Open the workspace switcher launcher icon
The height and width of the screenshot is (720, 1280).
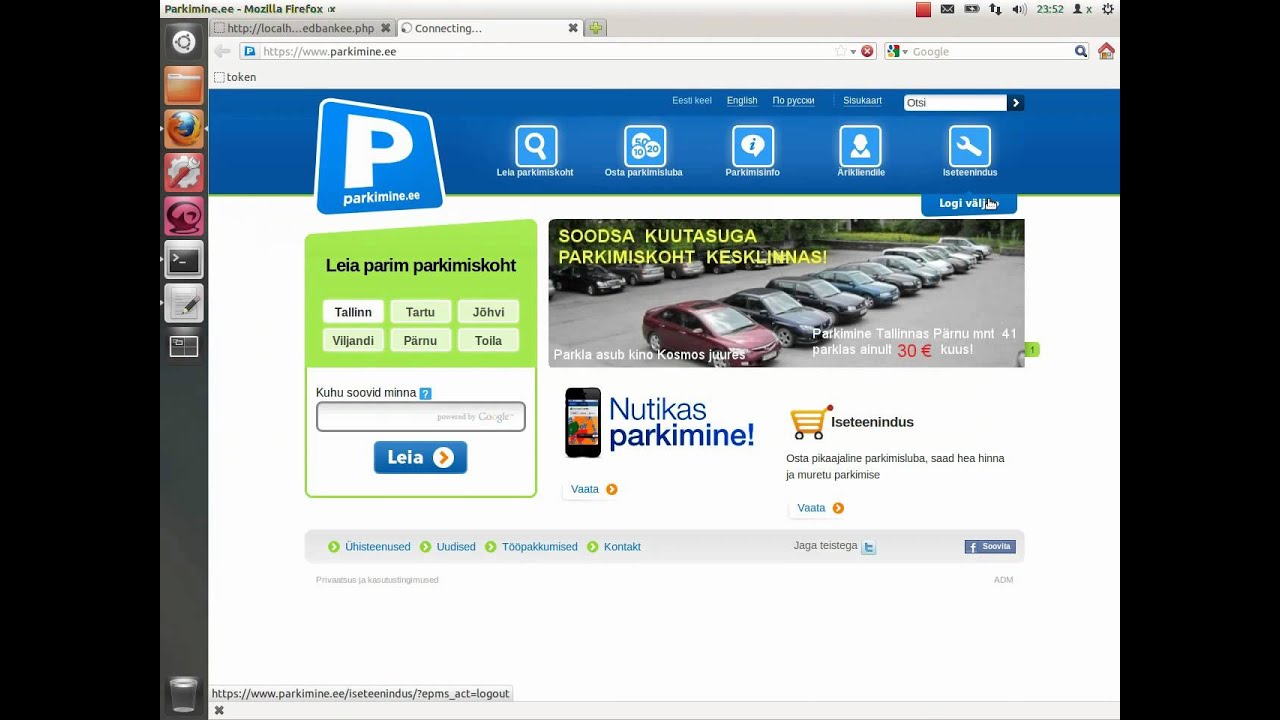[184, 347]
